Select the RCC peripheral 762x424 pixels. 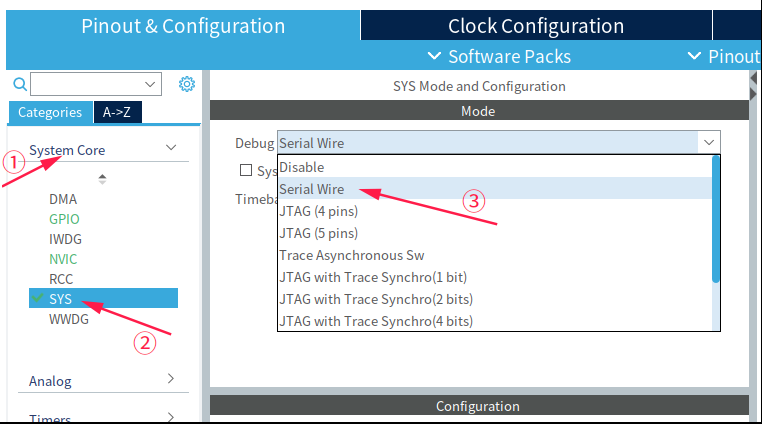coord(61,279)
